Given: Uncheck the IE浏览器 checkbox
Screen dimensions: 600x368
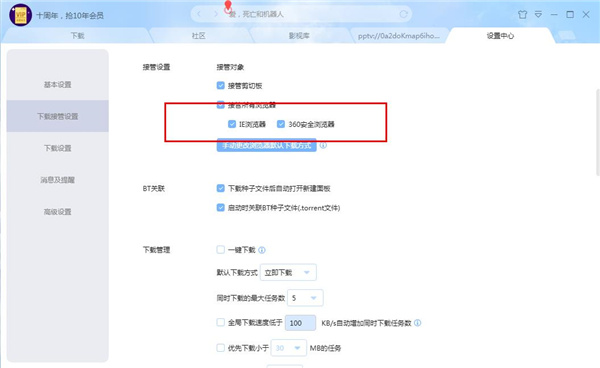Looking at the screenshot, I should 232,124.
